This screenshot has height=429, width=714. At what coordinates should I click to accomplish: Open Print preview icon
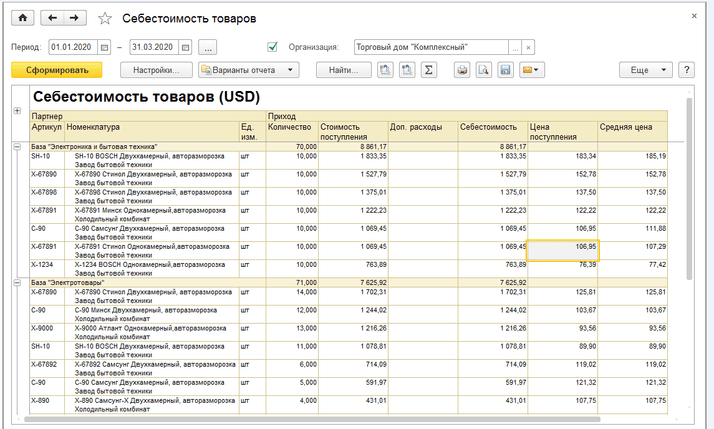click(x=484, y=70)
